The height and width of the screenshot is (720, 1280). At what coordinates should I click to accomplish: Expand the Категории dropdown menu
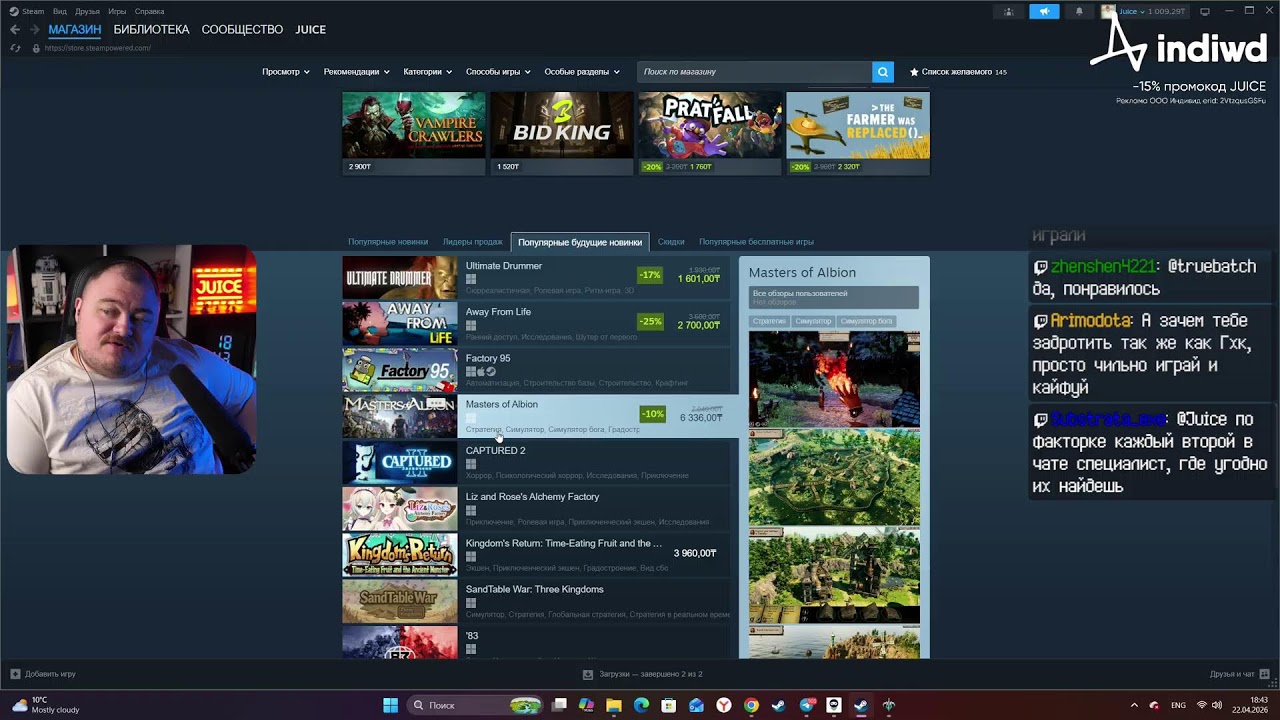pyautogui.click(x=427, y=72)
